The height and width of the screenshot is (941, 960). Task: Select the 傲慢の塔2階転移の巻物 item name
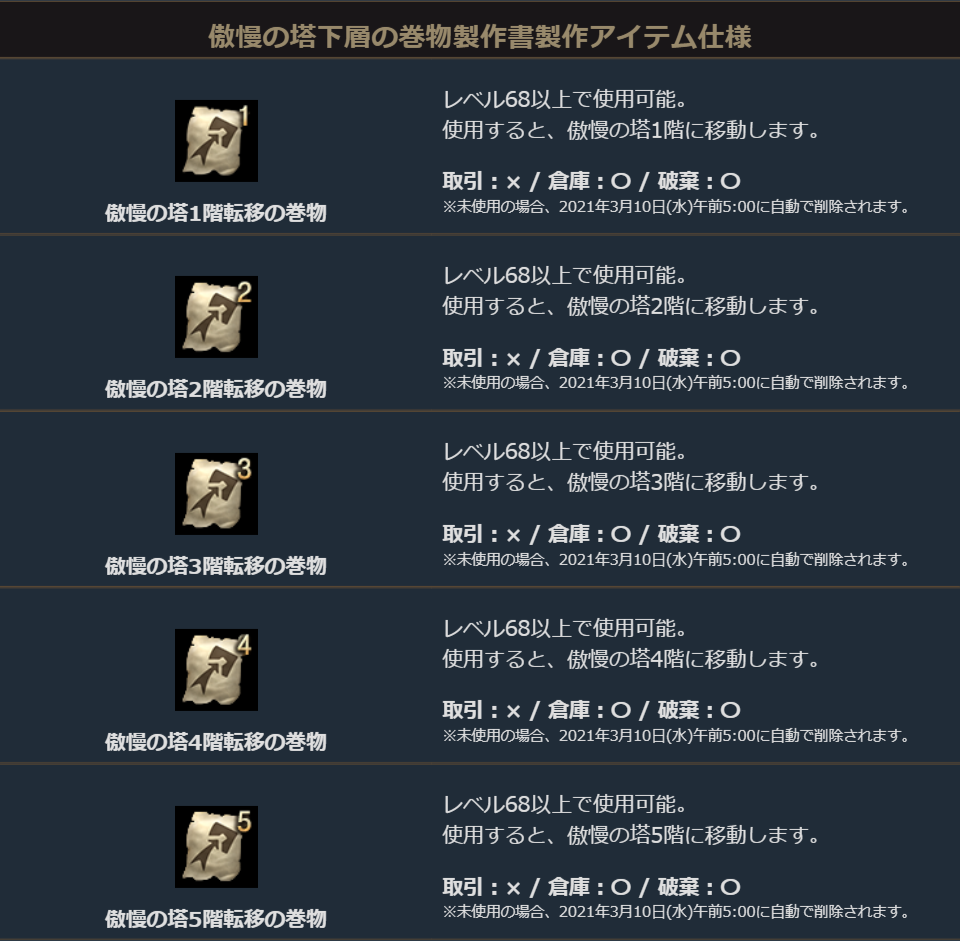(216, 389)
